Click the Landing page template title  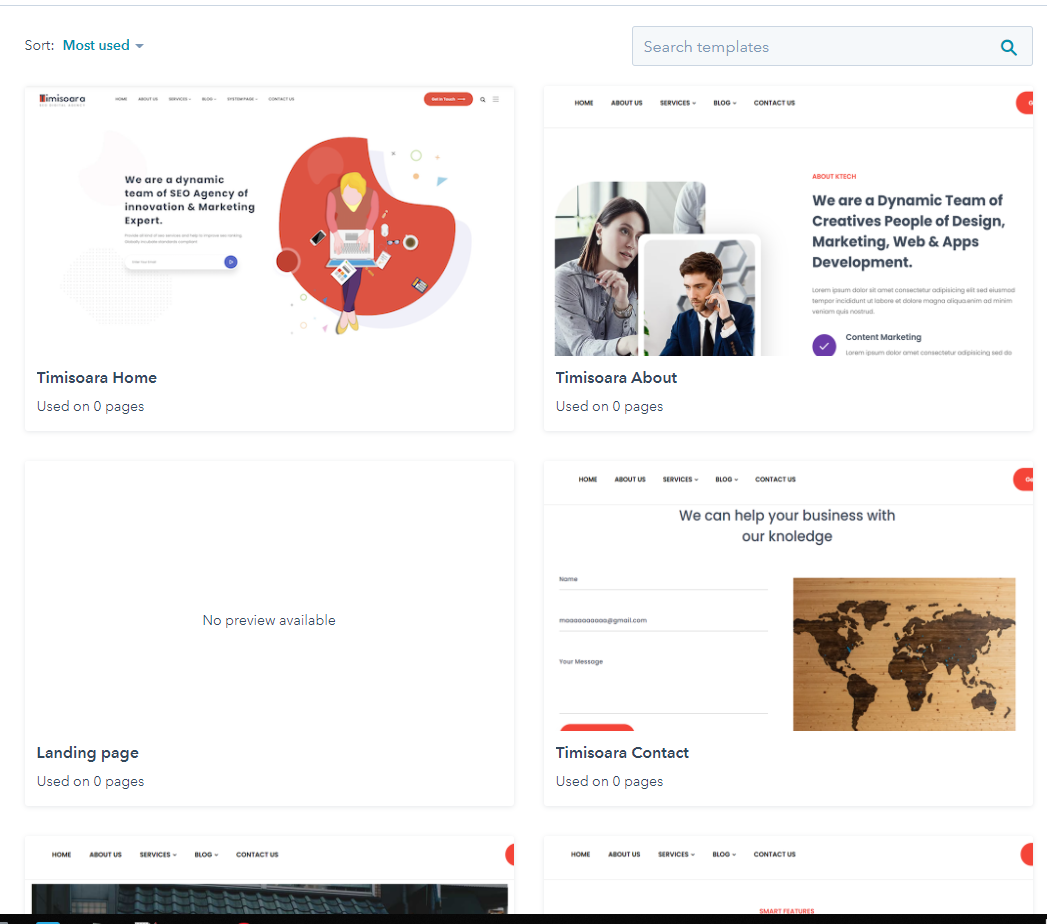[88, 753]
